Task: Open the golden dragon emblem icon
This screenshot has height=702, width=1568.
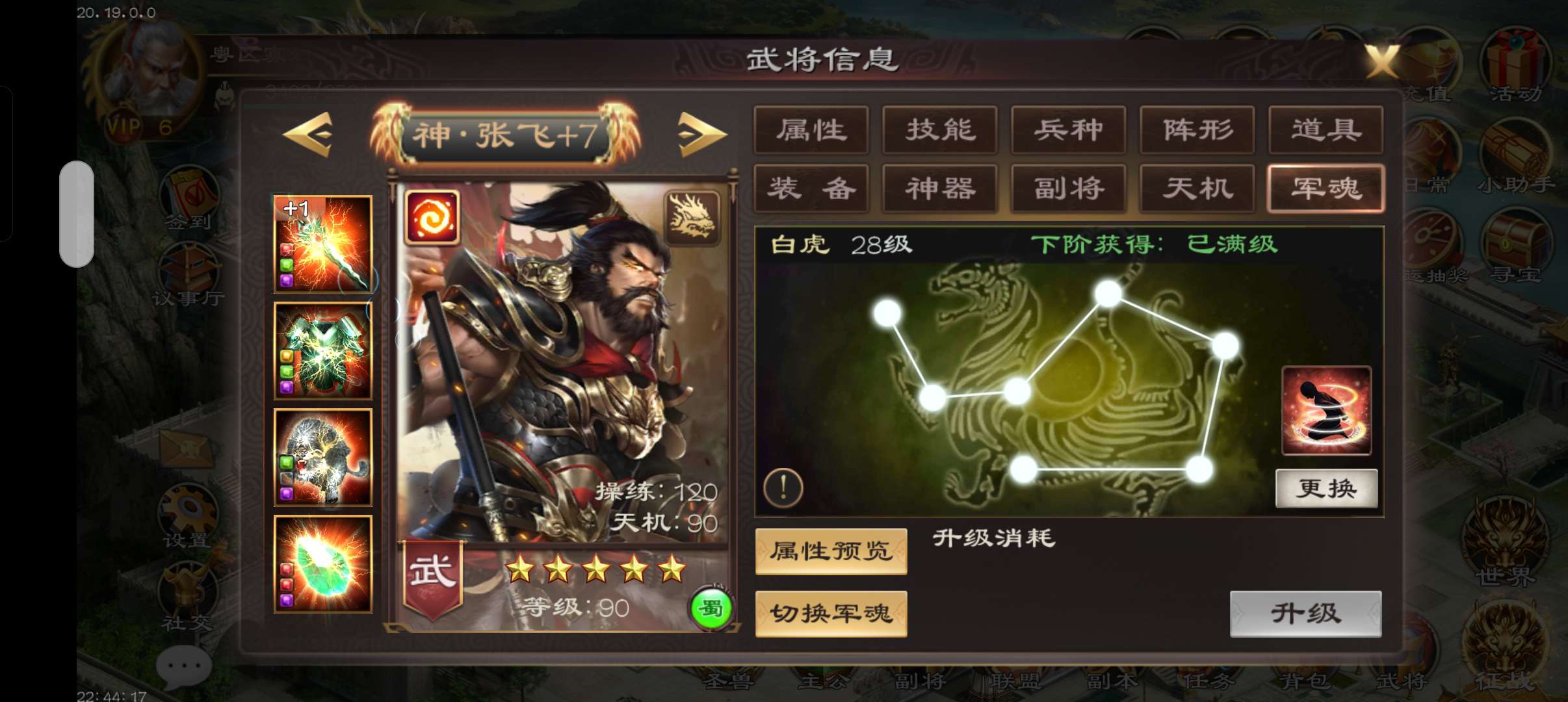Action: click(x=692, y=218)
